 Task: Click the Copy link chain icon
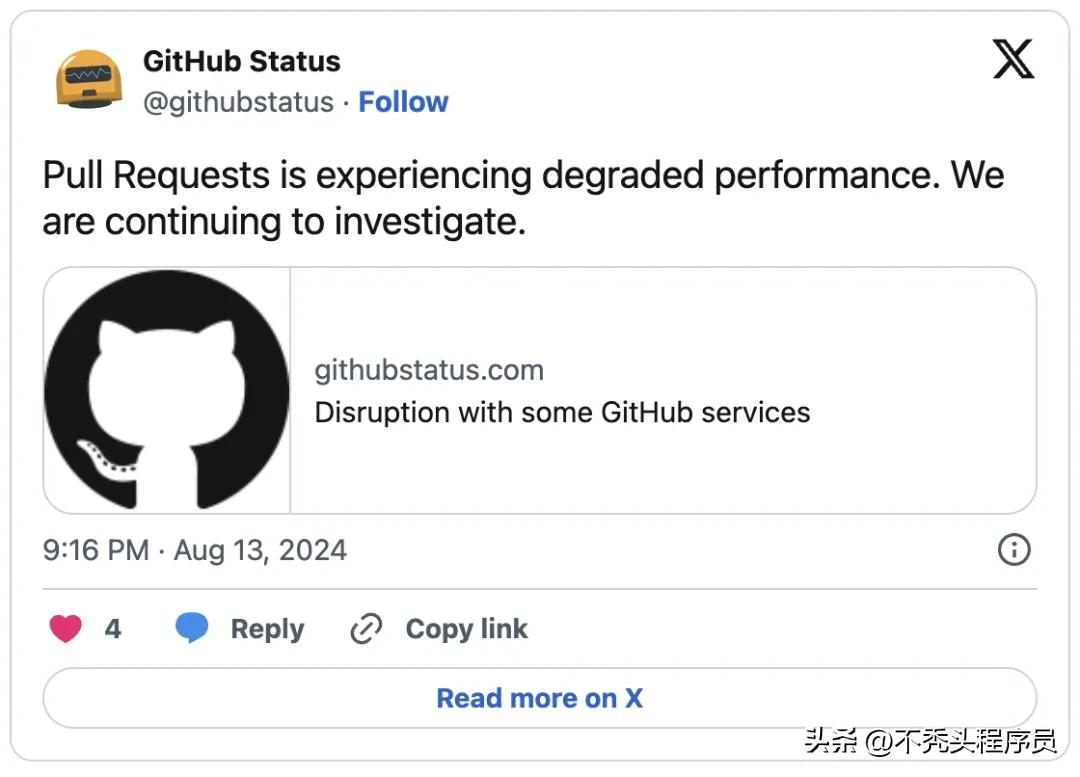[366, 628]
